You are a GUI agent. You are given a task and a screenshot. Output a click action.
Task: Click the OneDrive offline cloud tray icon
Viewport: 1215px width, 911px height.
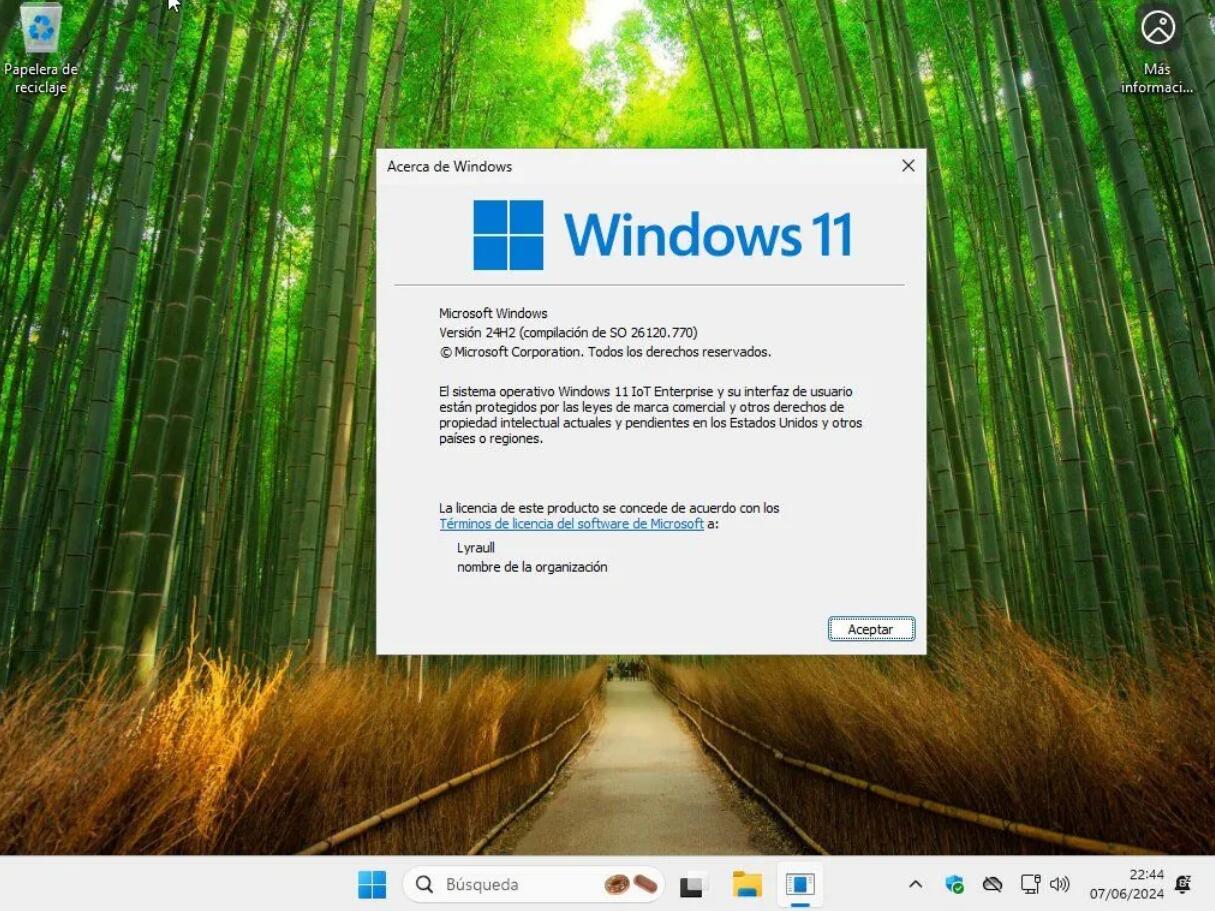992,884
